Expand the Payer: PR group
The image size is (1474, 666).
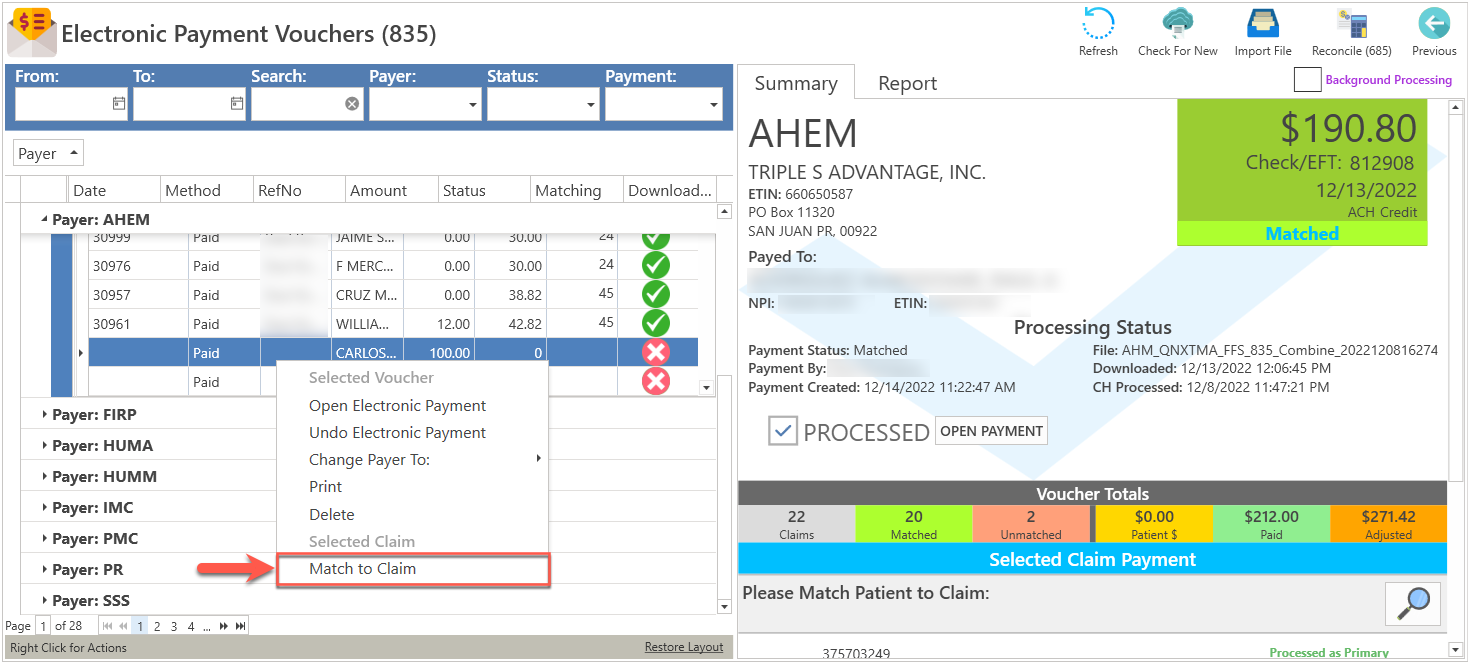pyautogui.click(x=44, y=570)
